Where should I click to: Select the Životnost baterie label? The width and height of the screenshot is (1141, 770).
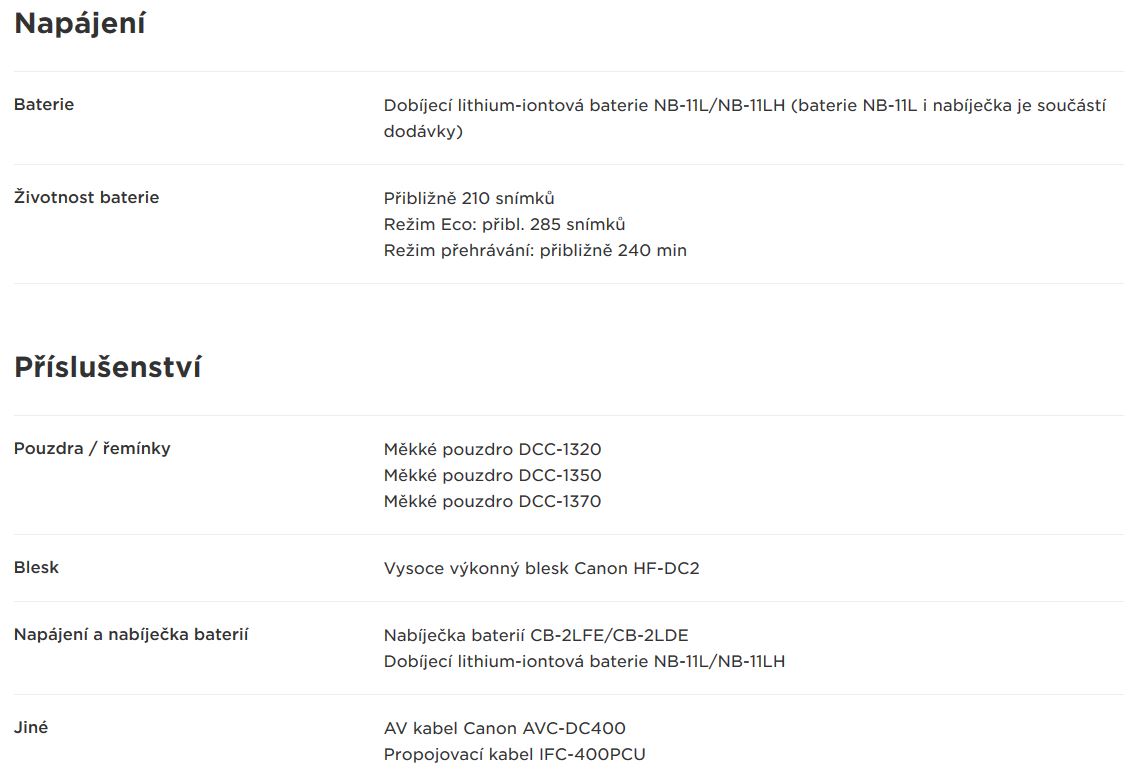coord(87,197)
